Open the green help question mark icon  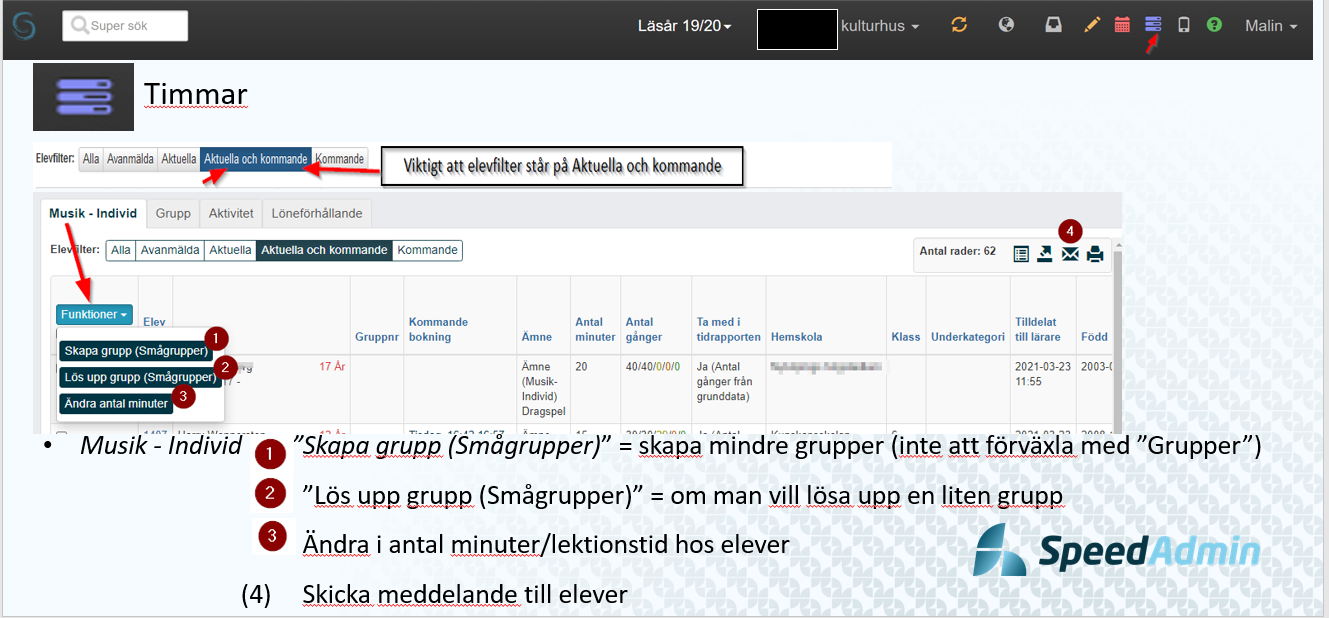coord(1214,25)
